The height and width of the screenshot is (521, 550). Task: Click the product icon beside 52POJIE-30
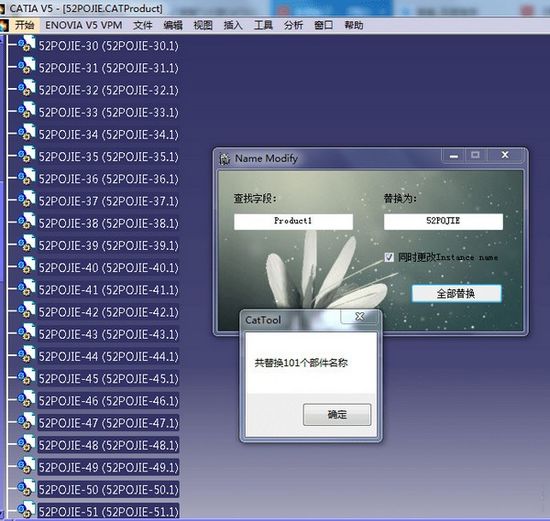(x=27, y=44)
